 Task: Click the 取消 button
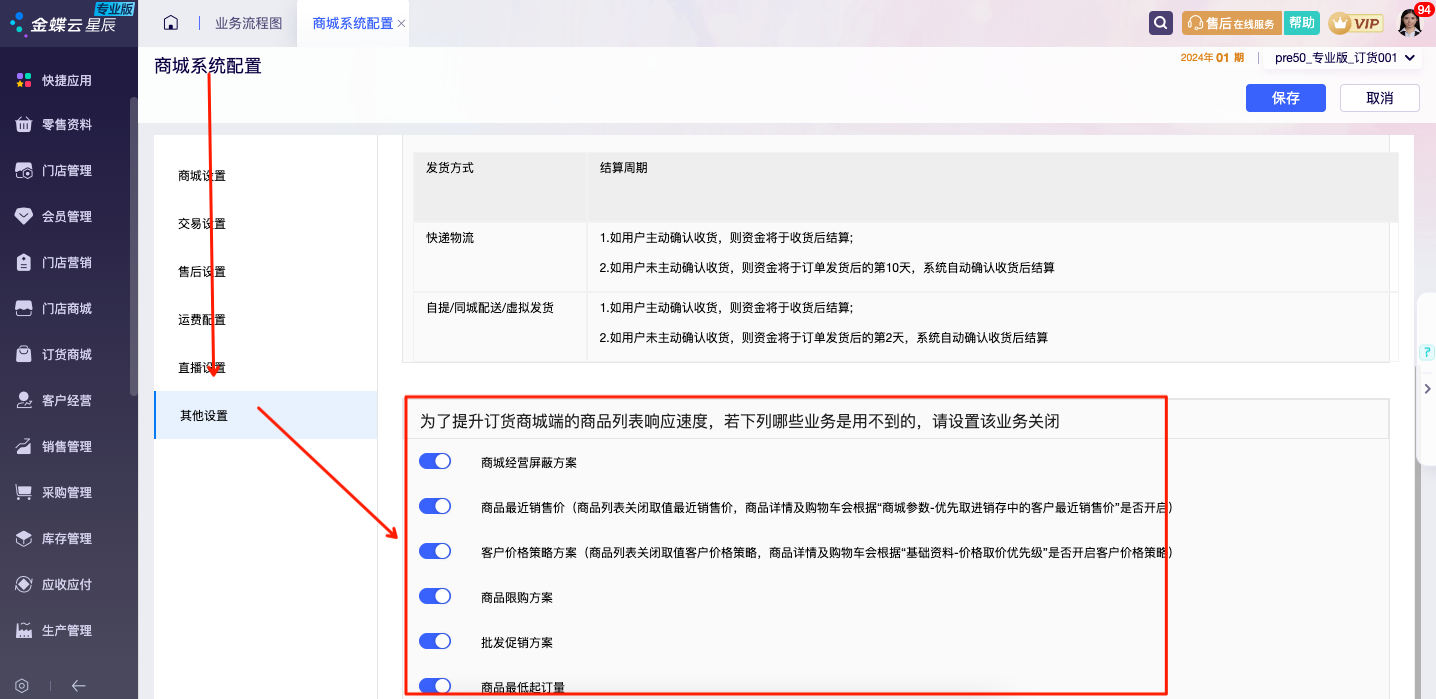click(x=1380, y=98)
